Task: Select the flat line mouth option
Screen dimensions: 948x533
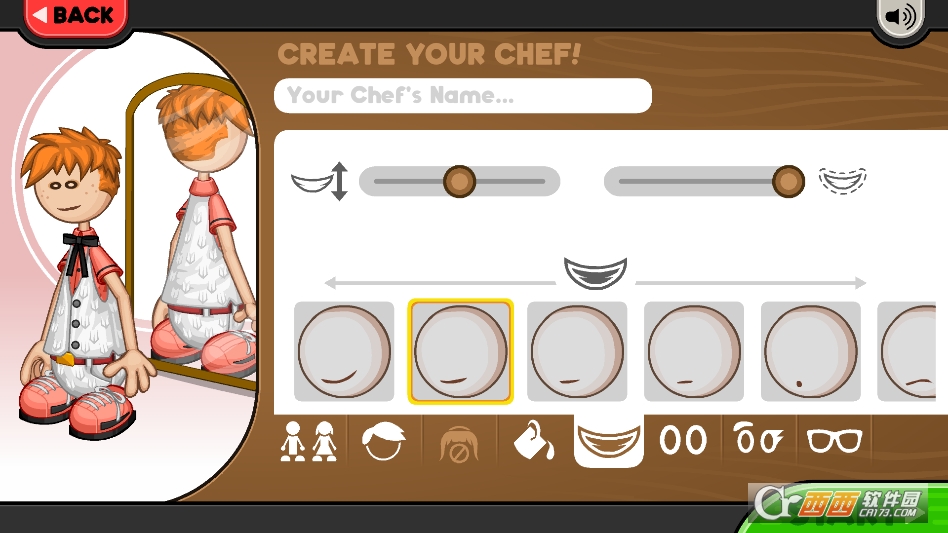Action: click(694, 351)
